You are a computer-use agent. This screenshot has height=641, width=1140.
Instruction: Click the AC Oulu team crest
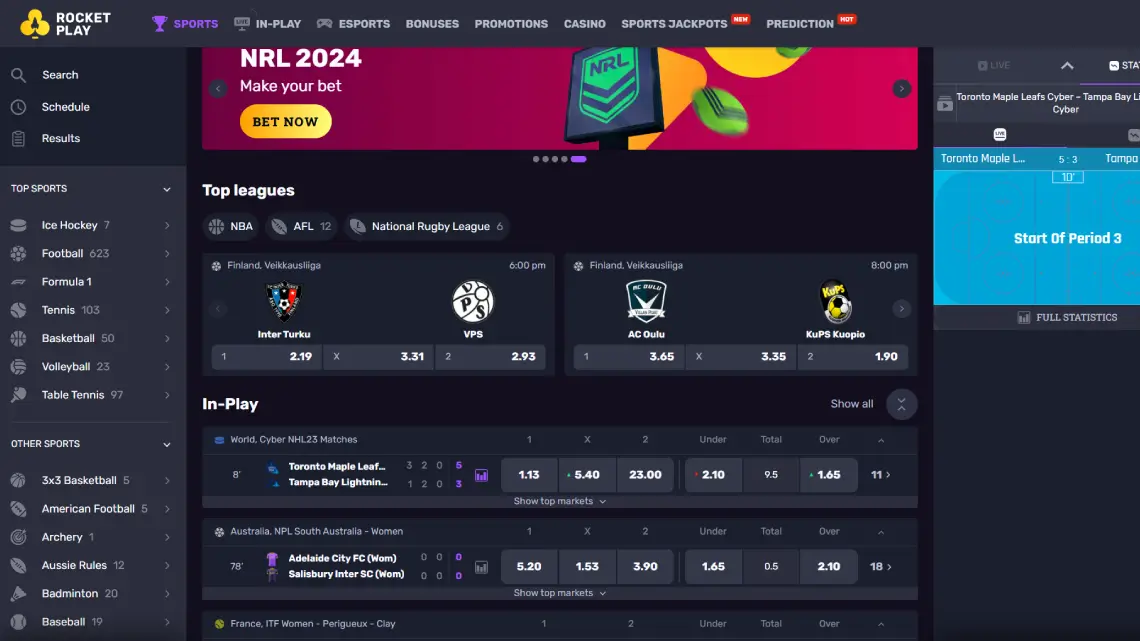pos(646,301)
